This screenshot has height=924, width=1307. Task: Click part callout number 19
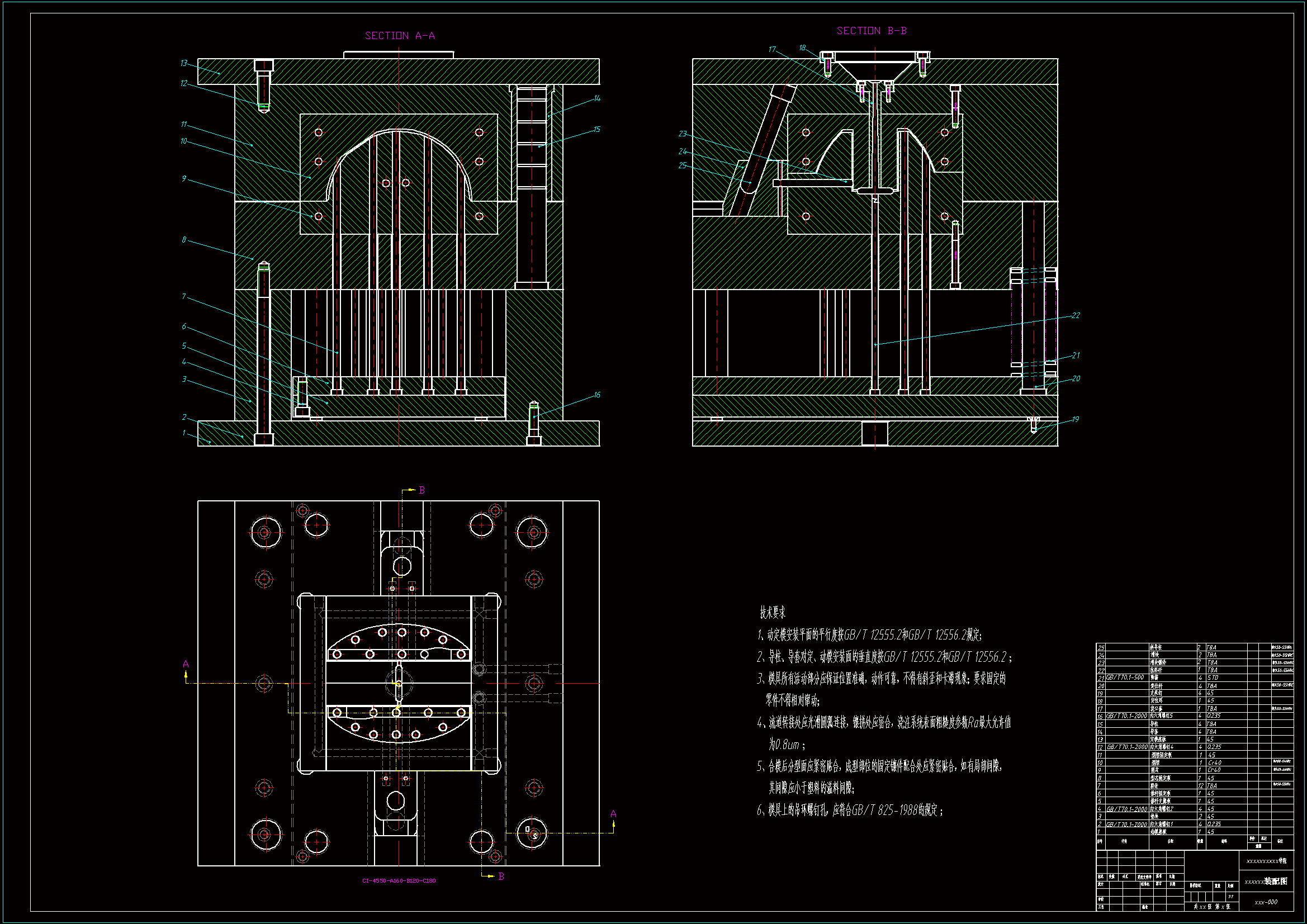point(1075,420)
